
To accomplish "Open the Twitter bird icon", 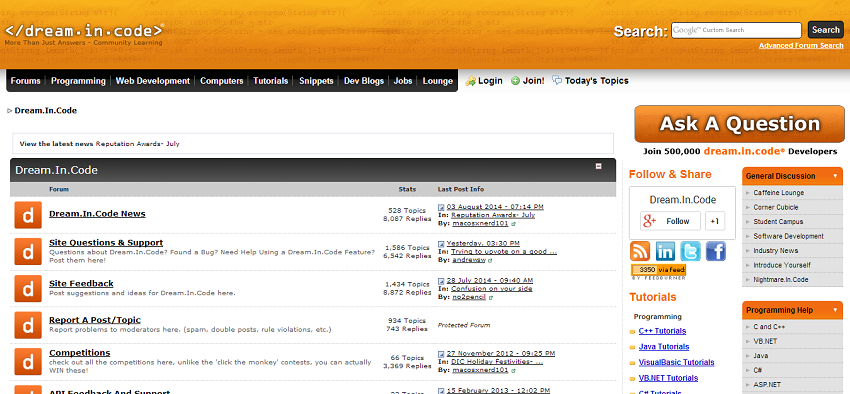I will (x=690, y=251).
